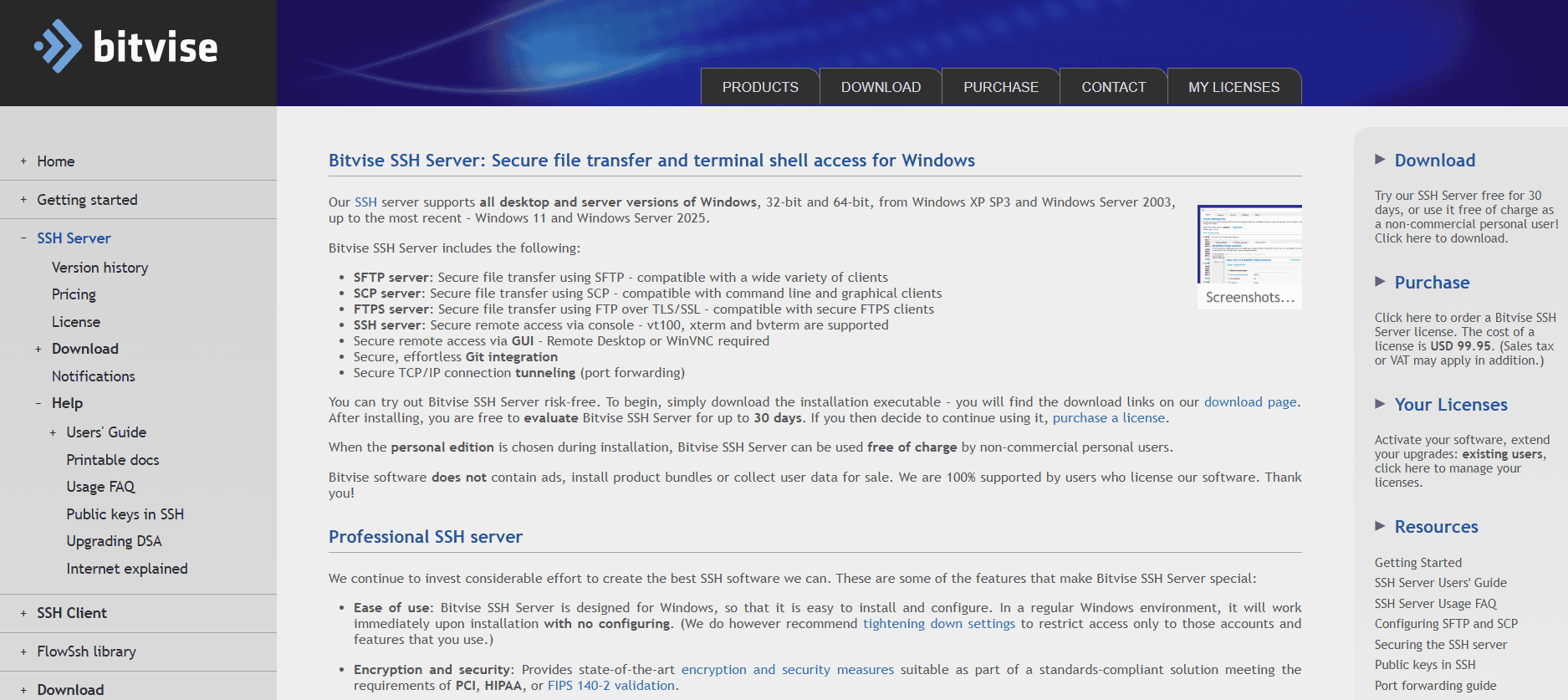This screenshot has height=700, width=1568.
Task: Collapse the SSH Server sidebar section
Action: tap(23, 238)
